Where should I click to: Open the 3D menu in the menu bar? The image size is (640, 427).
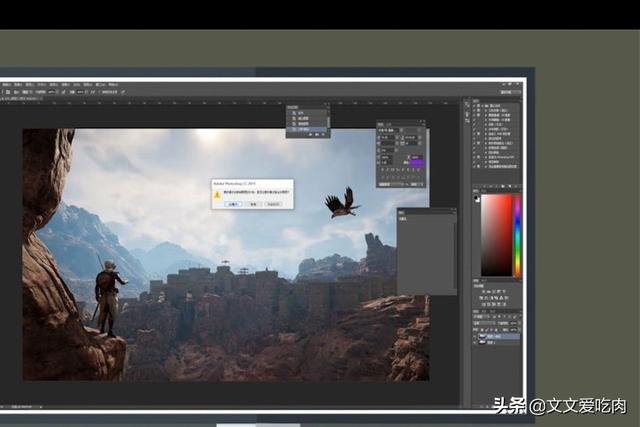77,85
